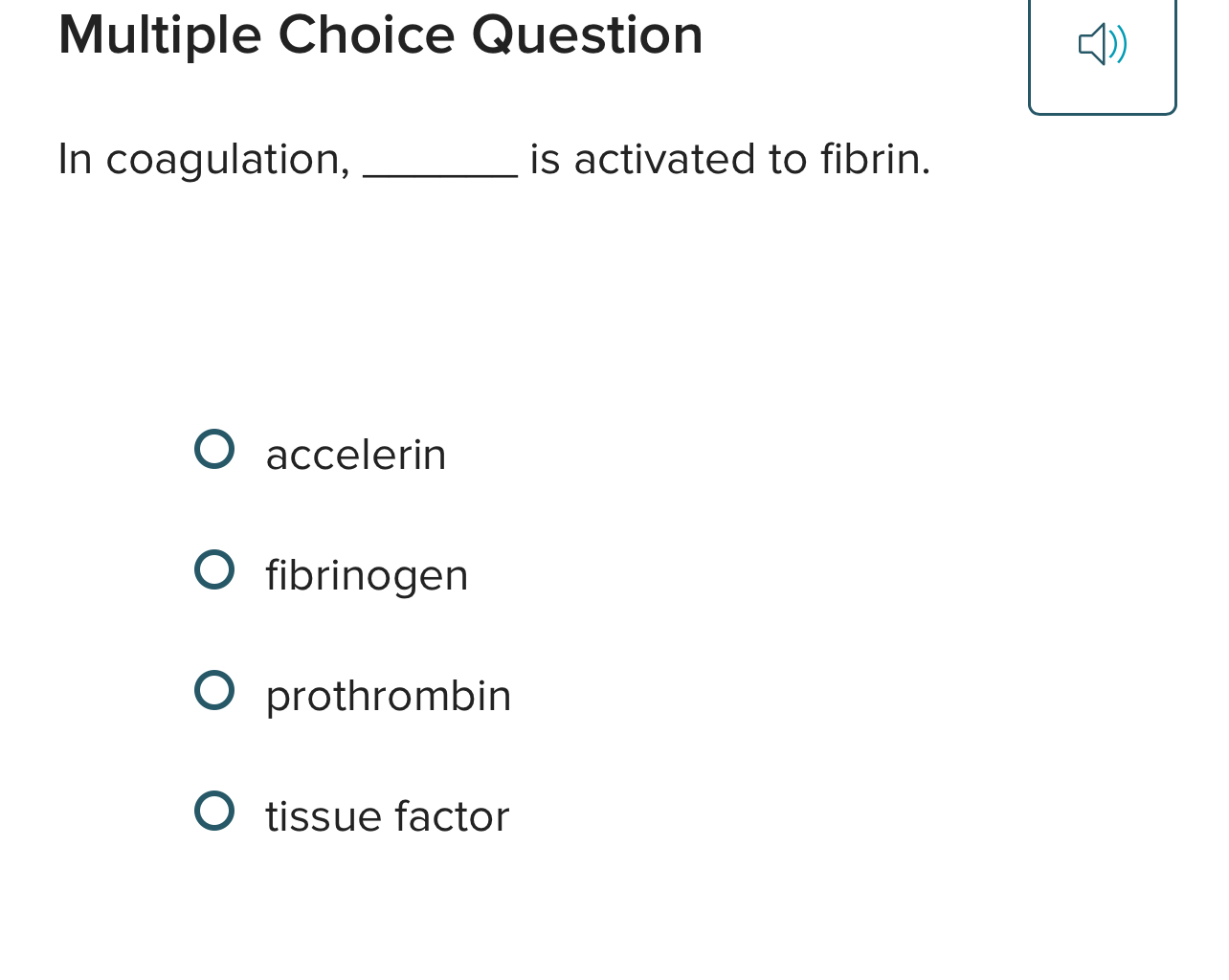Click the sound waves of the speaker icon

[x=1119, y=44]
